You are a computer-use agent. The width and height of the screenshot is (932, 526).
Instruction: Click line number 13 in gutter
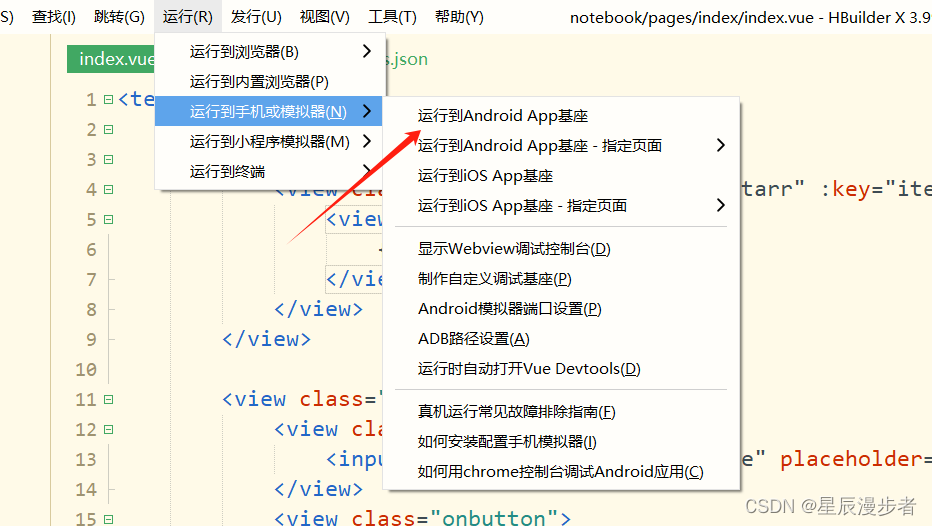point(86,459)
